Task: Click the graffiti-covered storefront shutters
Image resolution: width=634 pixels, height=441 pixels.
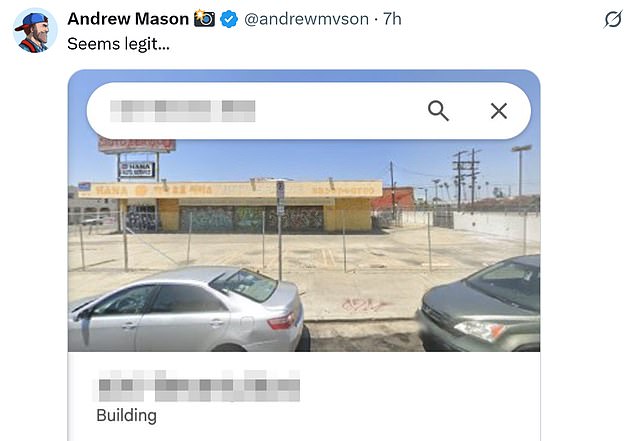Action: click(x=251, y=219)
